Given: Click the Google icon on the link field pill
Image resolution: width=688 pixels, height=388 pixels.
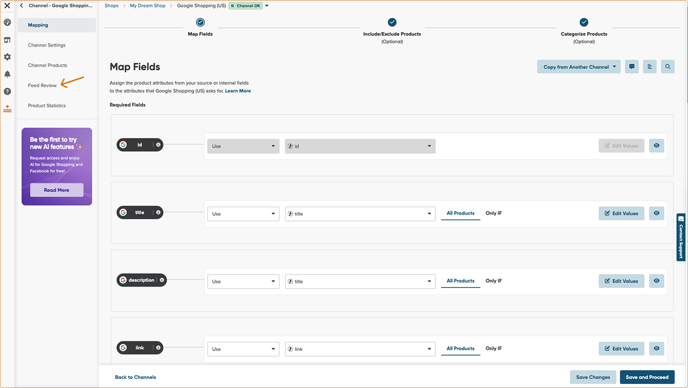Looking at the screenshot, I should coord(123,348).
